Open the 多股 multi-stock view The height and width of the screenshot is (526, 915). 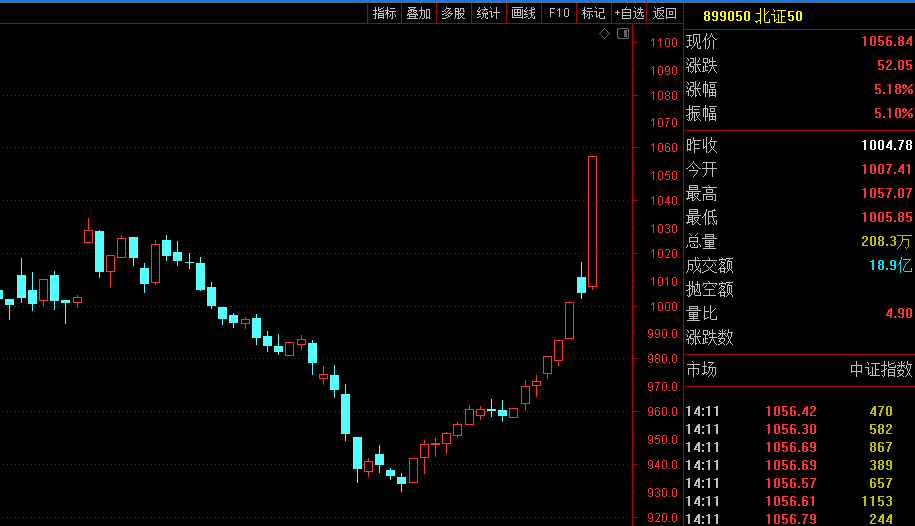(453, 13)
